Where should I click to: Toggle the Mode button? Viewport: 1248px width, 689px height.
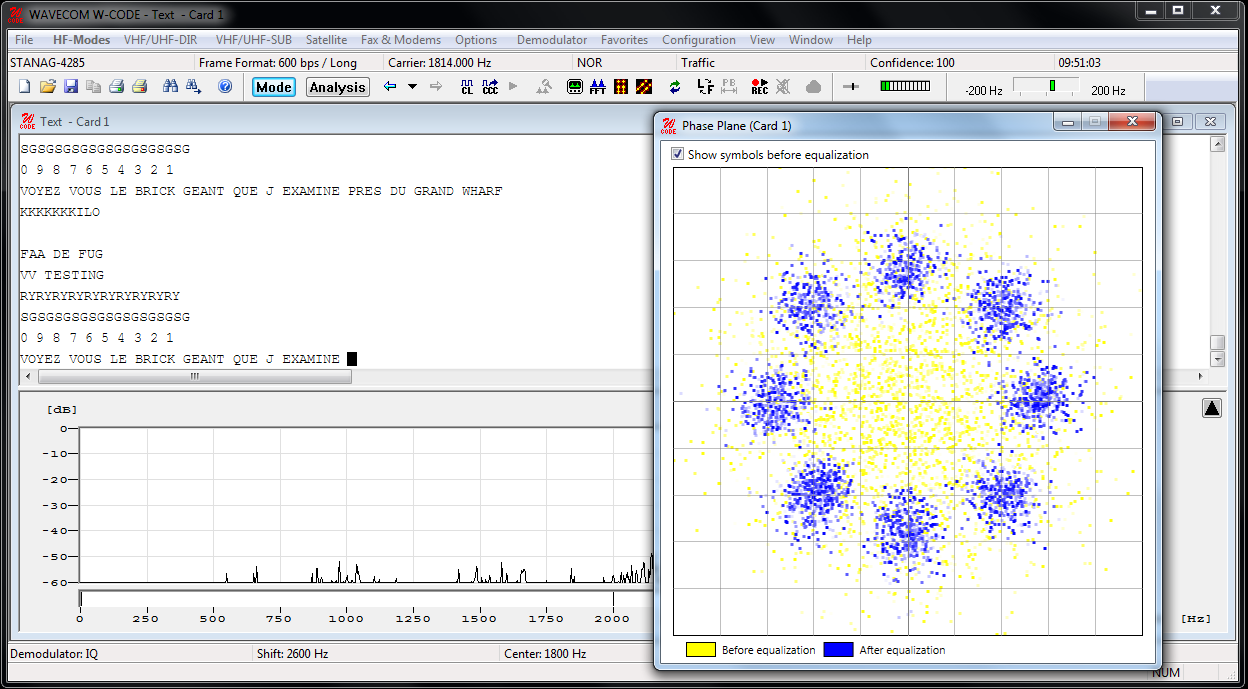pos(273,87)
